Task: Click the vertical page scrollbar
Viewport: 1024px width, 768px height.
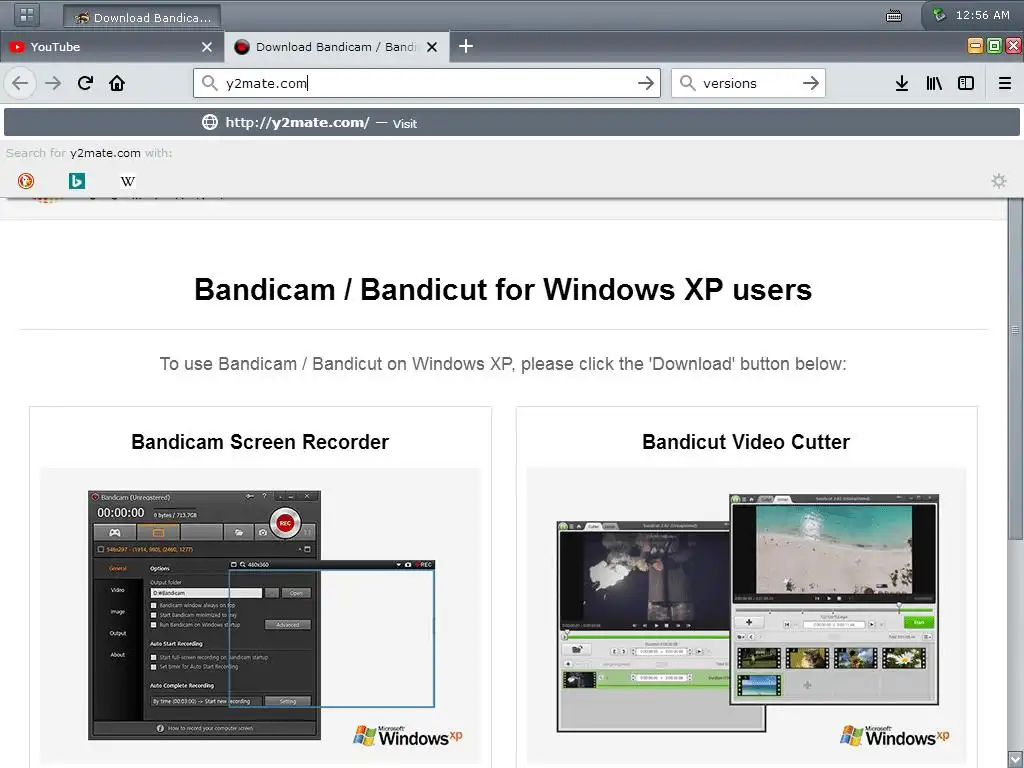Action: point(1016,369)
